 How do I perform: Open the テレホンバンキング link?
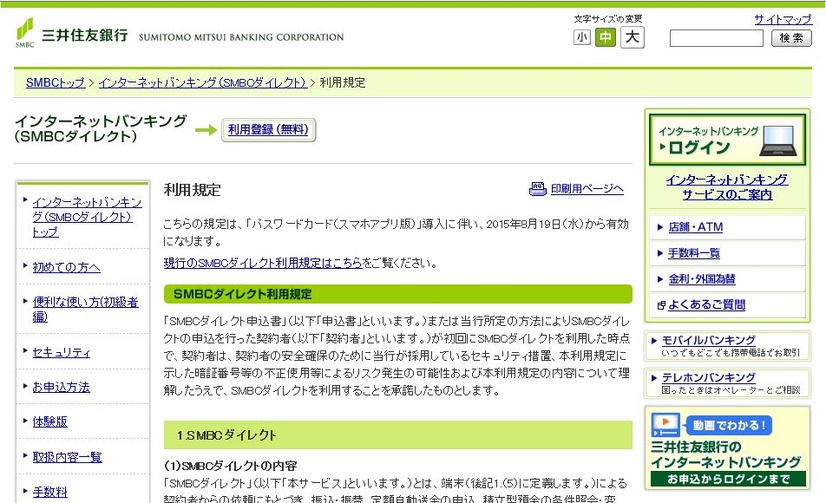(709, 378)
